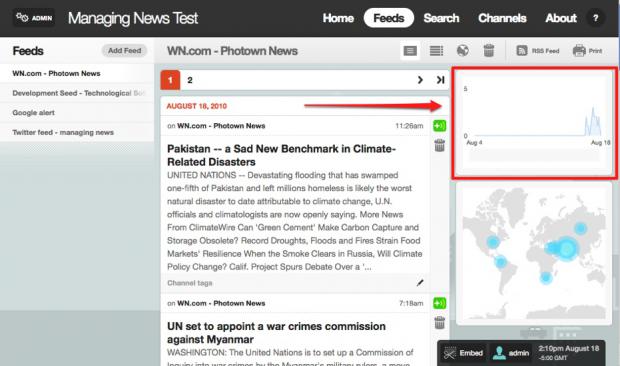Click the Managing News Test title

click(133, 18)
